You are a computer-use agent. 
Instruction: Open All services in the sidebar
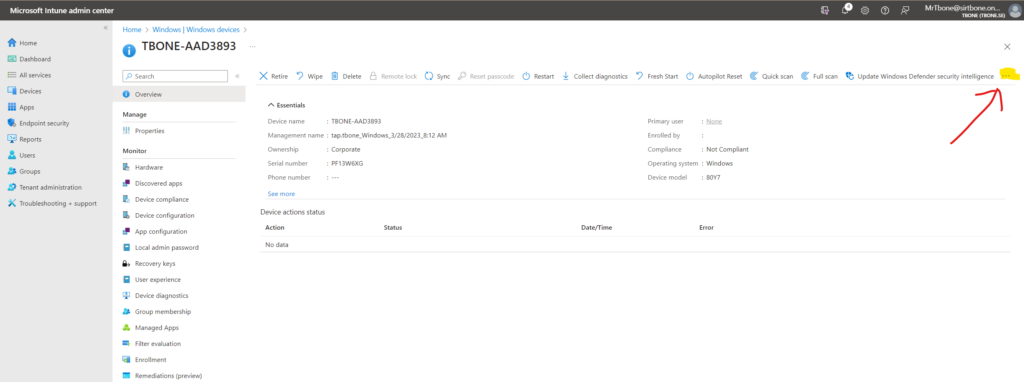tap(29, 75)
